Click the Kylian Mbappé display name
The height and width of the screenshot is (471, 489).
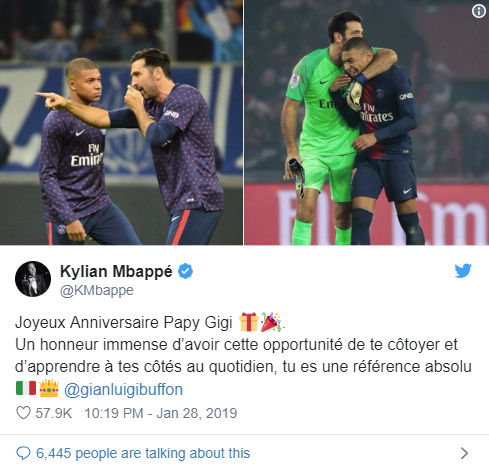pos(116,272)
